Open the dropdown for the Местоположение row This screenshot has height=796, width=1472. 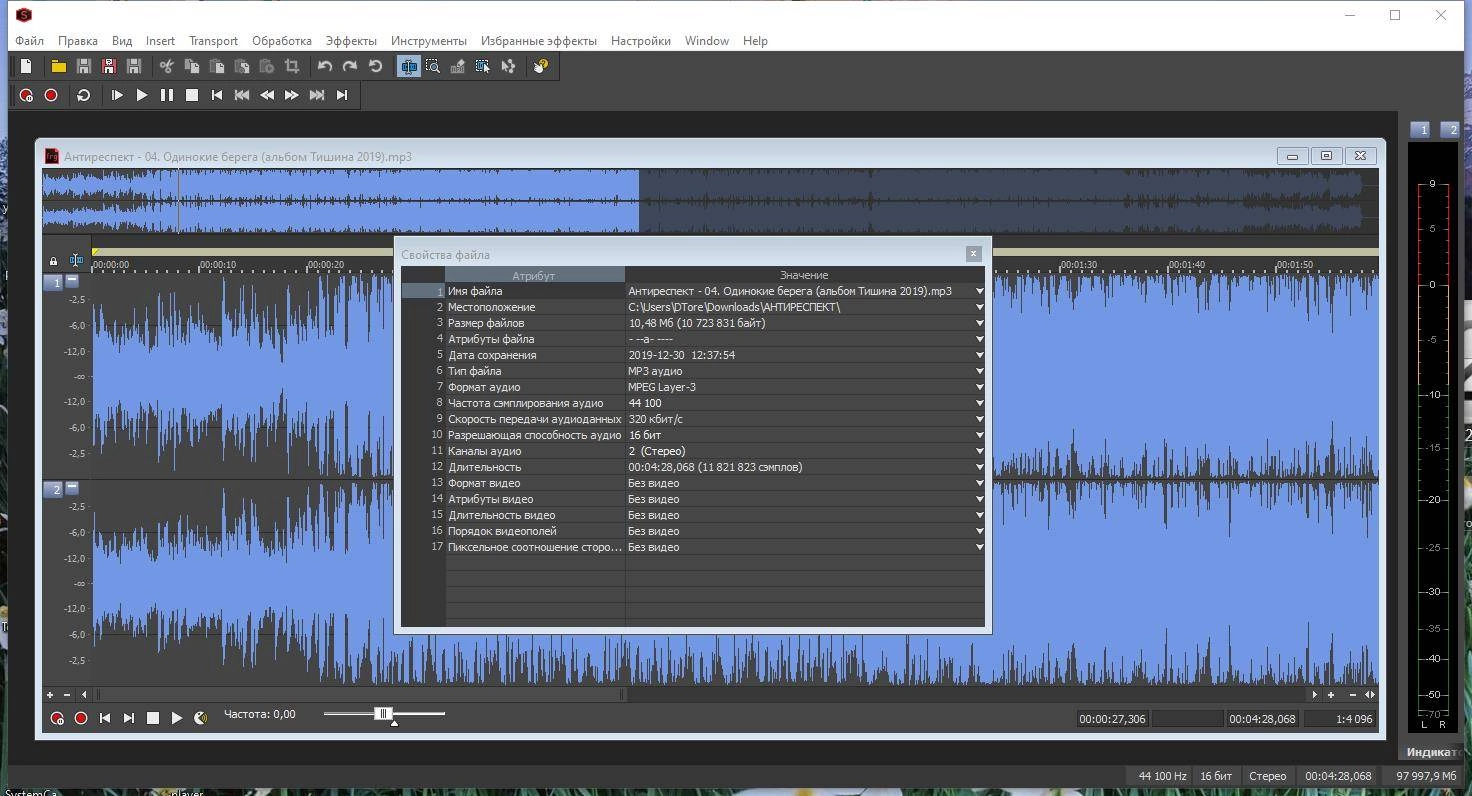coord(979,307)
